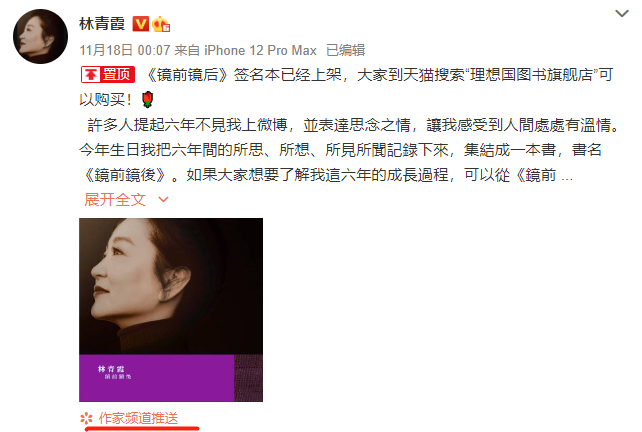Click the text line starting 今年生日我把六年間
Viewport: 642px width, 432px height.
[x=340, y=150]
